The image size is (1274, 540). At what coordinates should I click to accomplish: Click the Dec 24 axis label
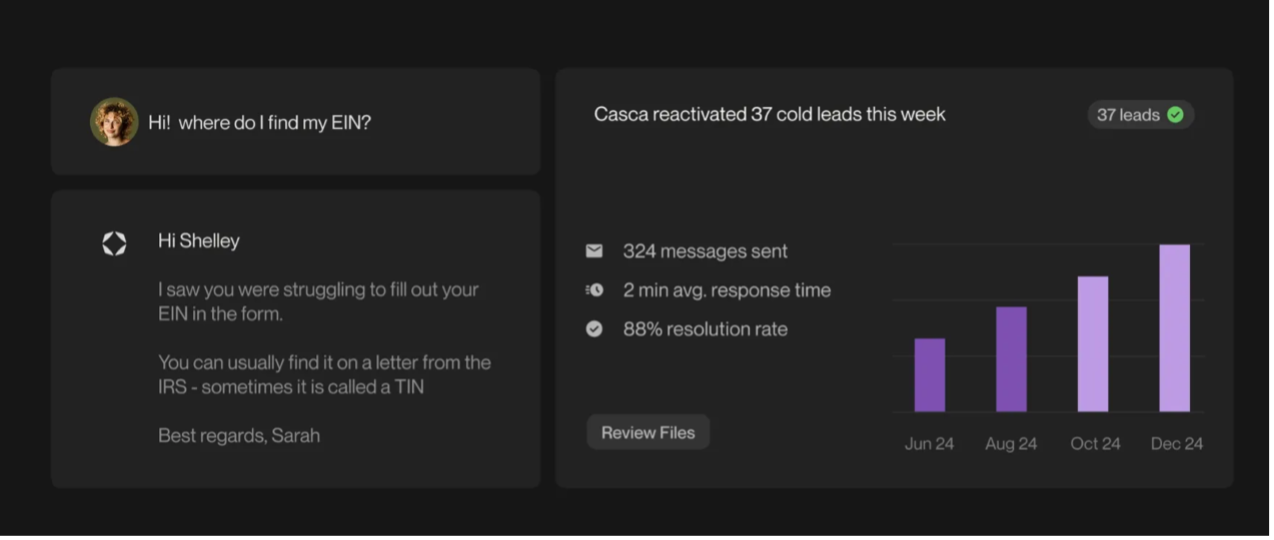click(1176, 443)
